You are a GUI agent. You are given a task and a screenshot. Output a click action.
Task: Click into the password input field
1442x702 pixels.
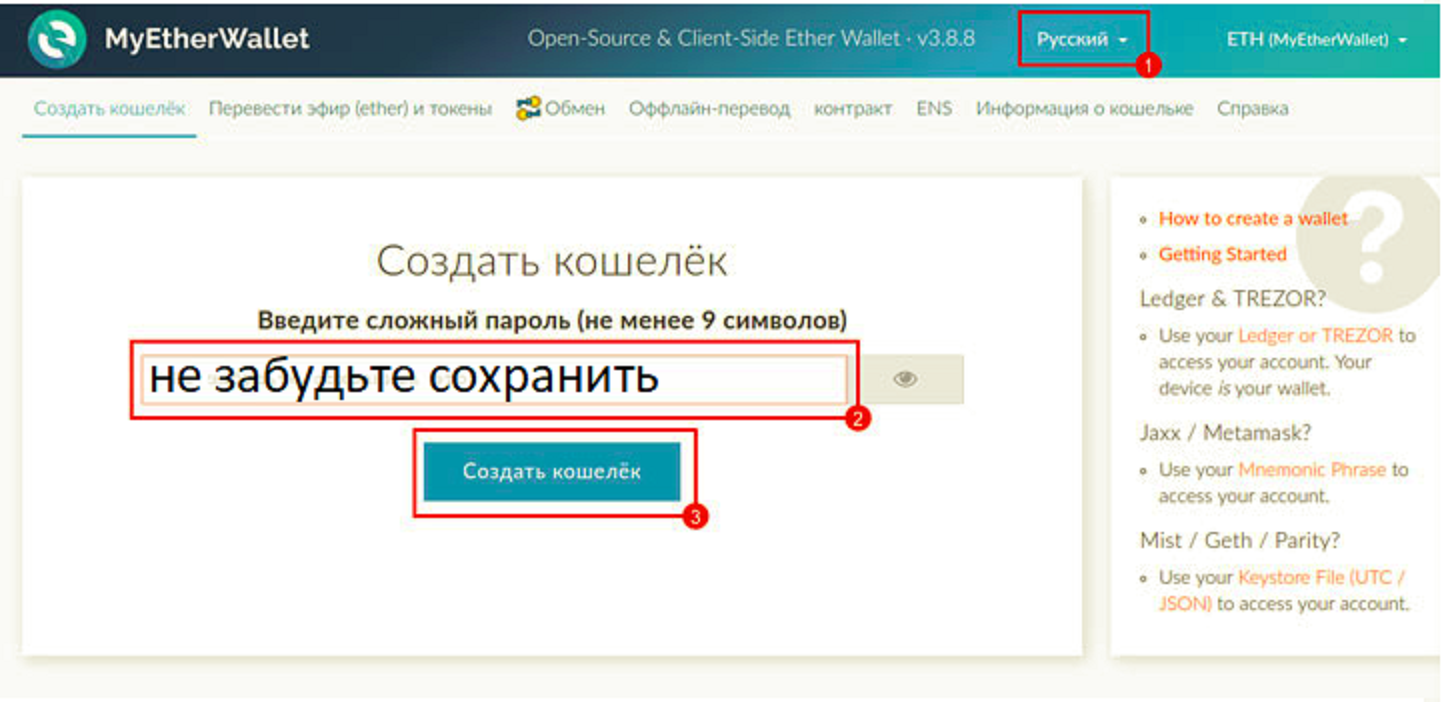click(x=493, y=379)
